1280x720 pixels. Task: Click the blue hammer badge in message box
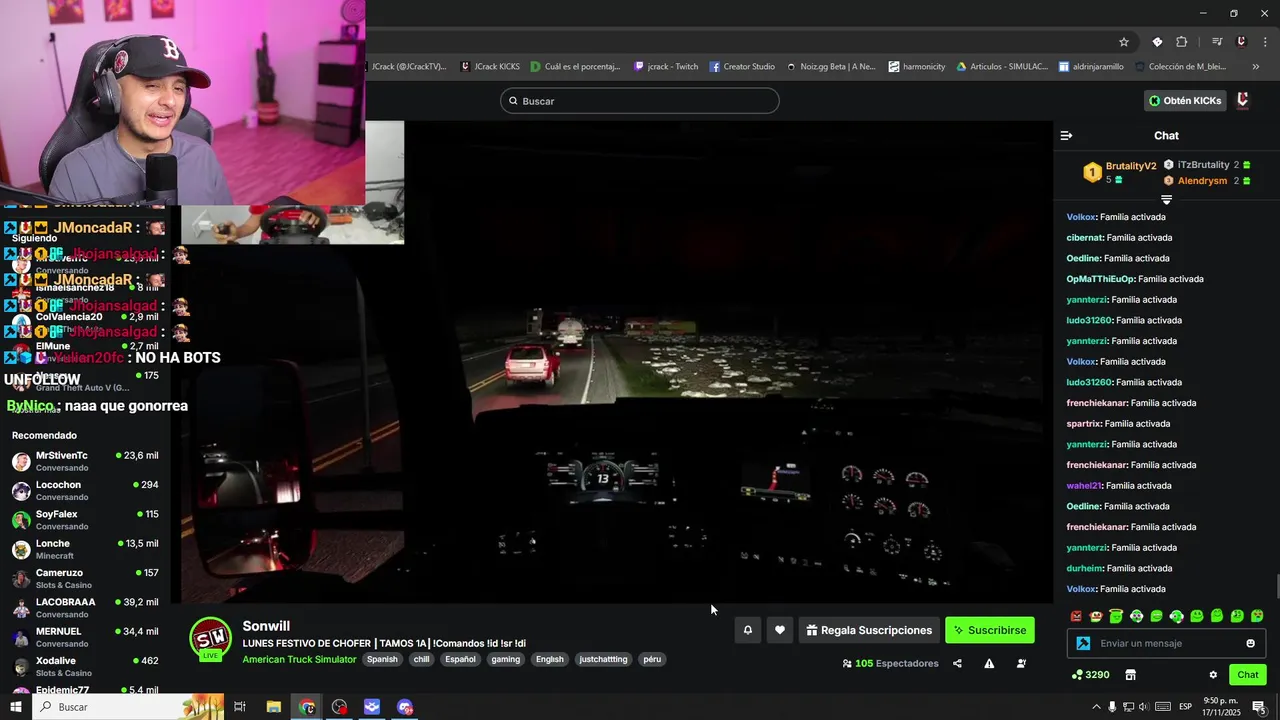(x=1083, y=643)
